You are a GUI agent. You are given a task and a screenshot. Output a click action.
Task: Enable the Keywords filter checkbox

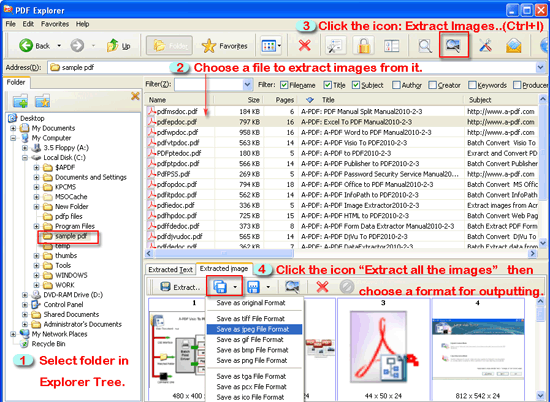coord(472,85)
